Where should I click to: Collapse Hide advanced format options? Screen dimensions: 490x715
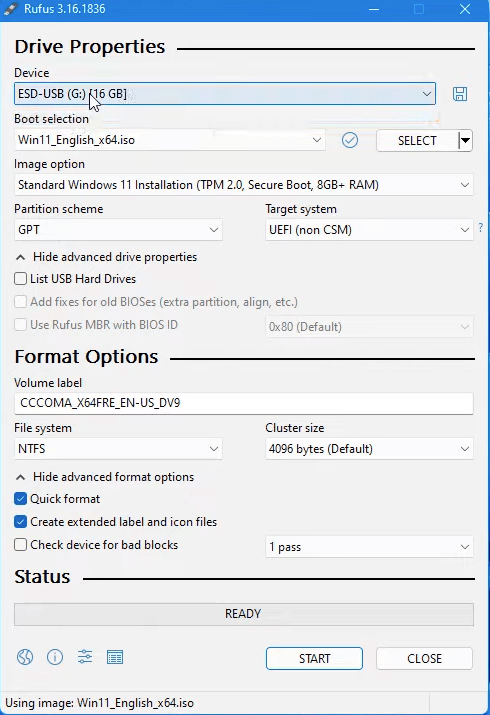(105, 477)
